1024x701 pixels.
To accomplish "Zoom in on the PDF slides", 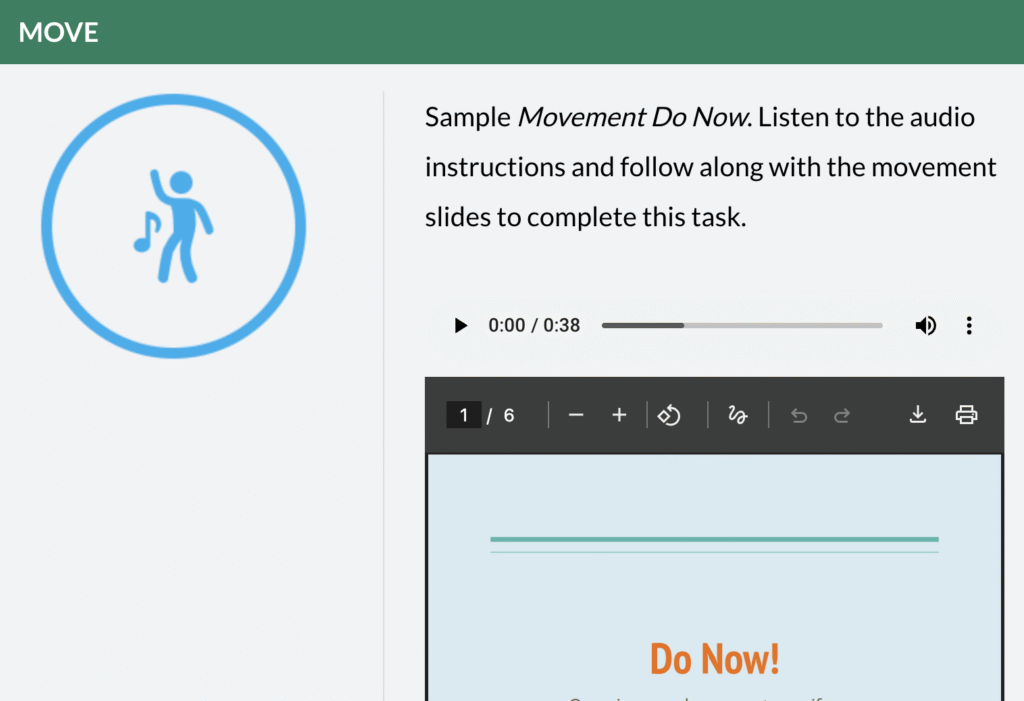I will [x=619, y=415].
